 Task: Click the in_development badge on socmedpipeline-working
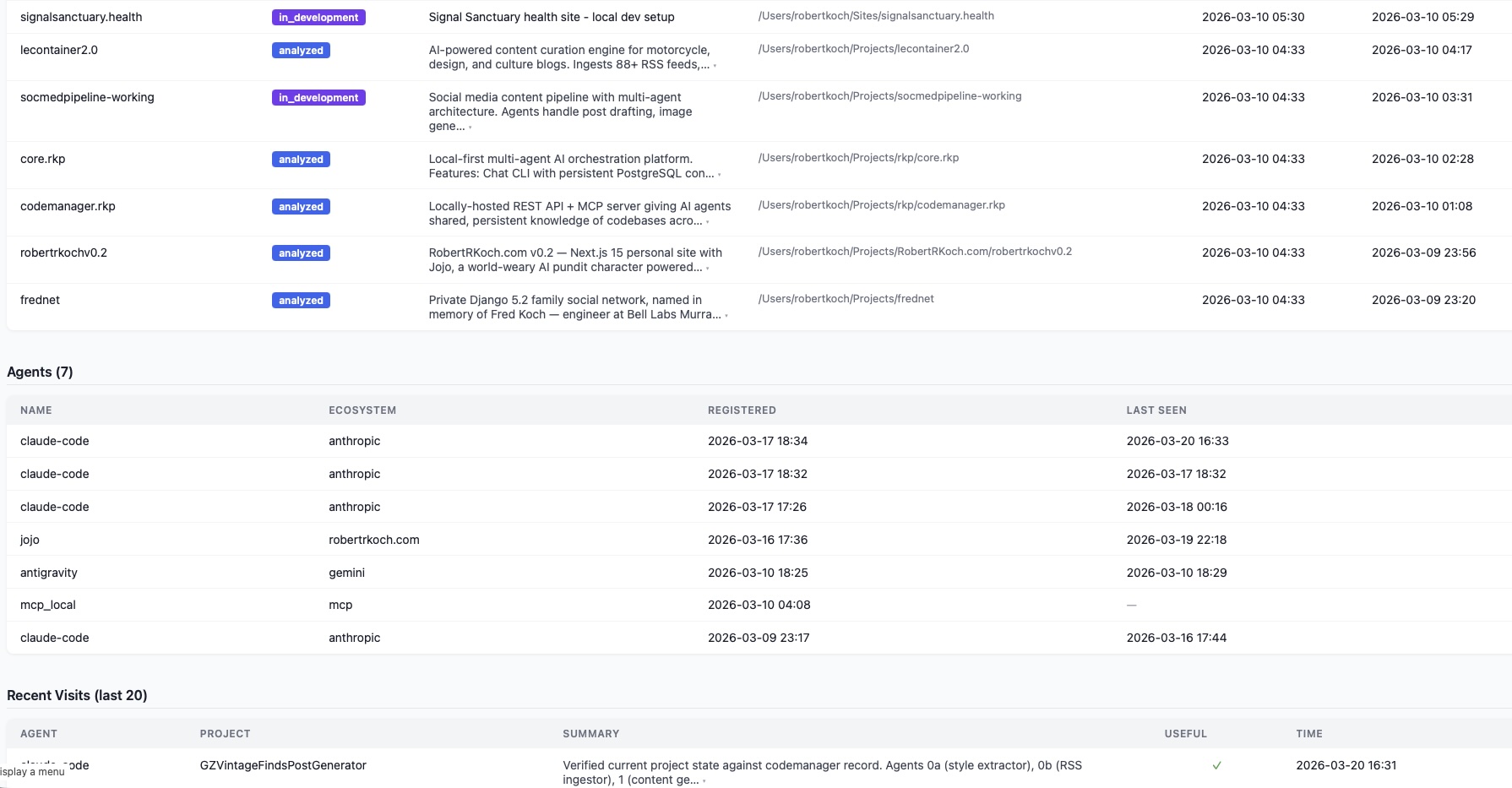coord(318,97)
